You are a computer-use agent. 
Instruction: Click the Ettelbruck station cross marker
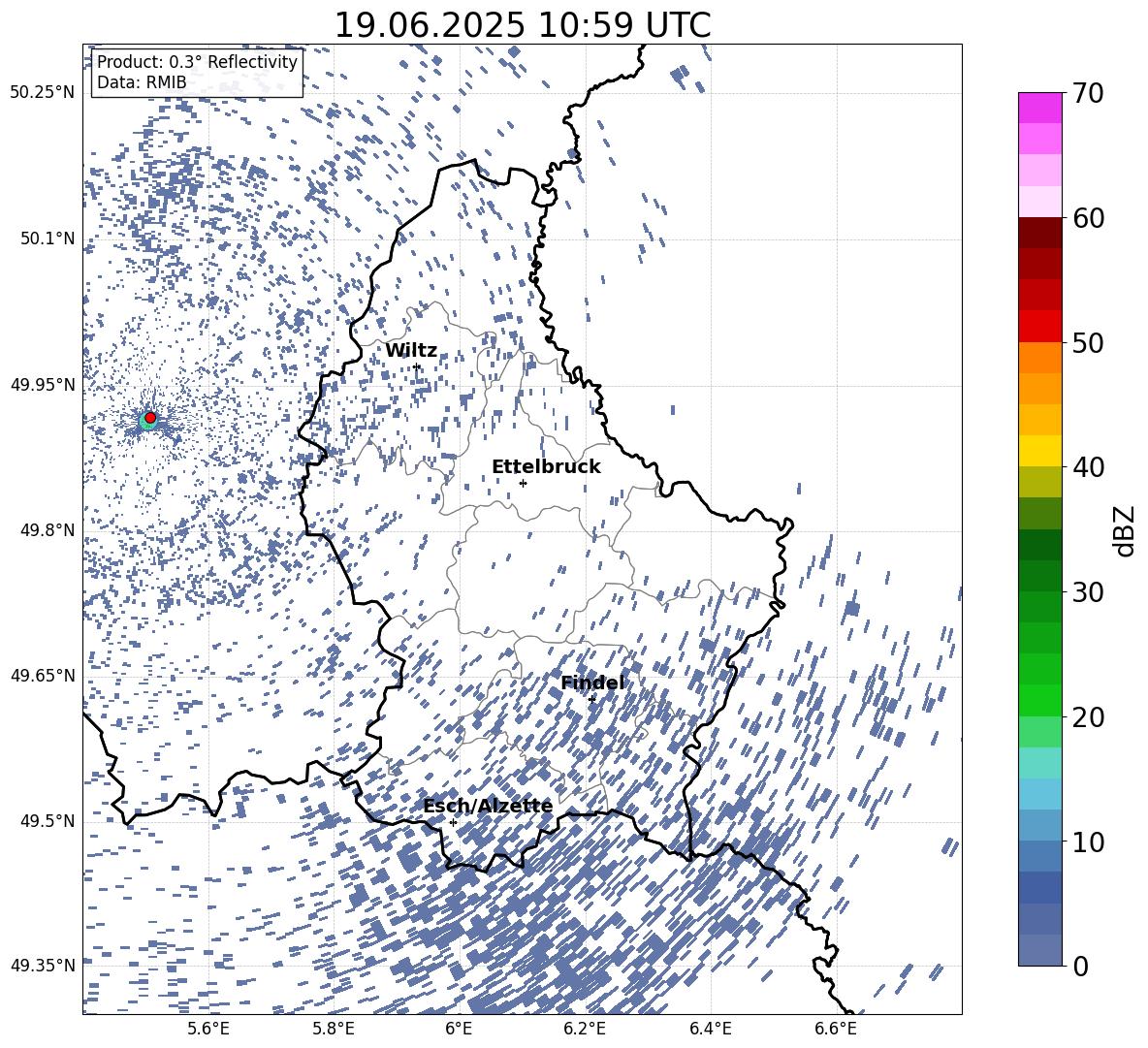523,483
